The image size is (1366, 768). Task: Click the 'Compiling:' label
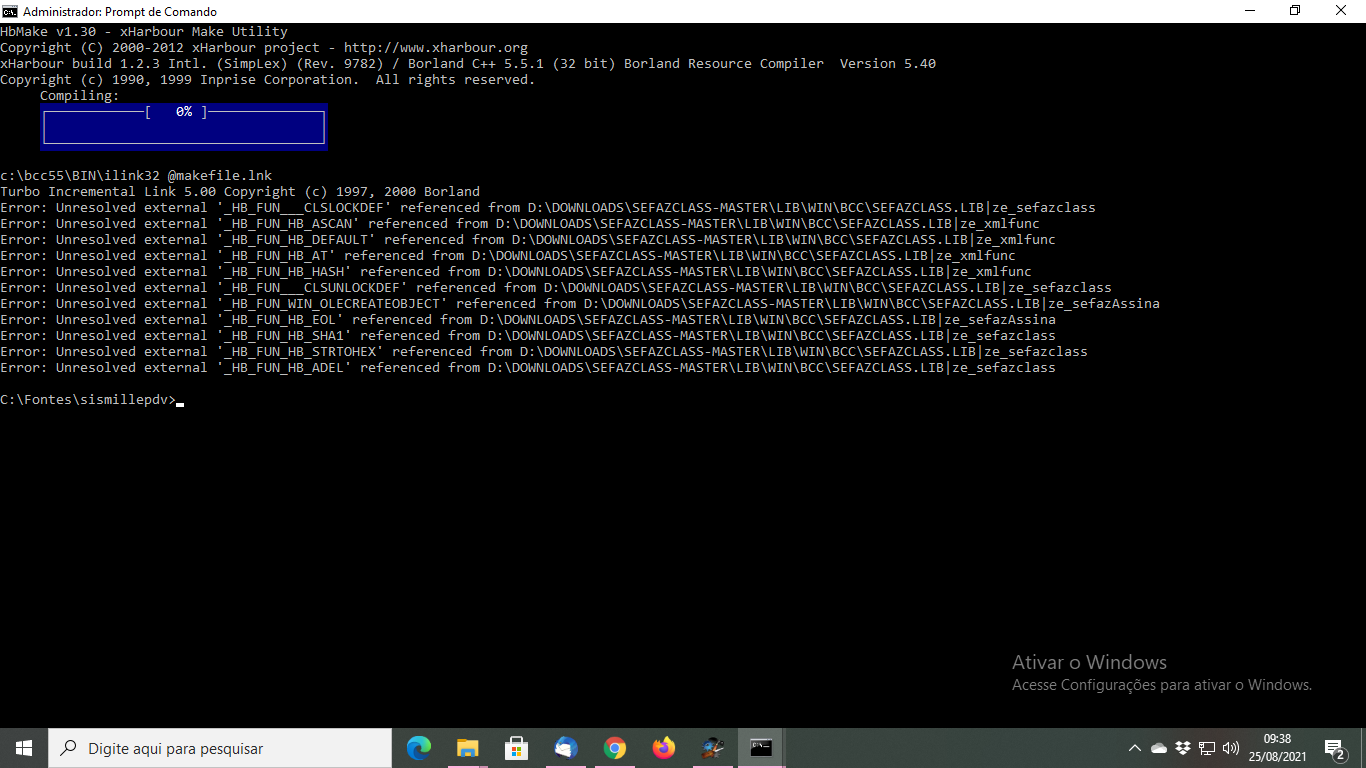pos(80,96)
